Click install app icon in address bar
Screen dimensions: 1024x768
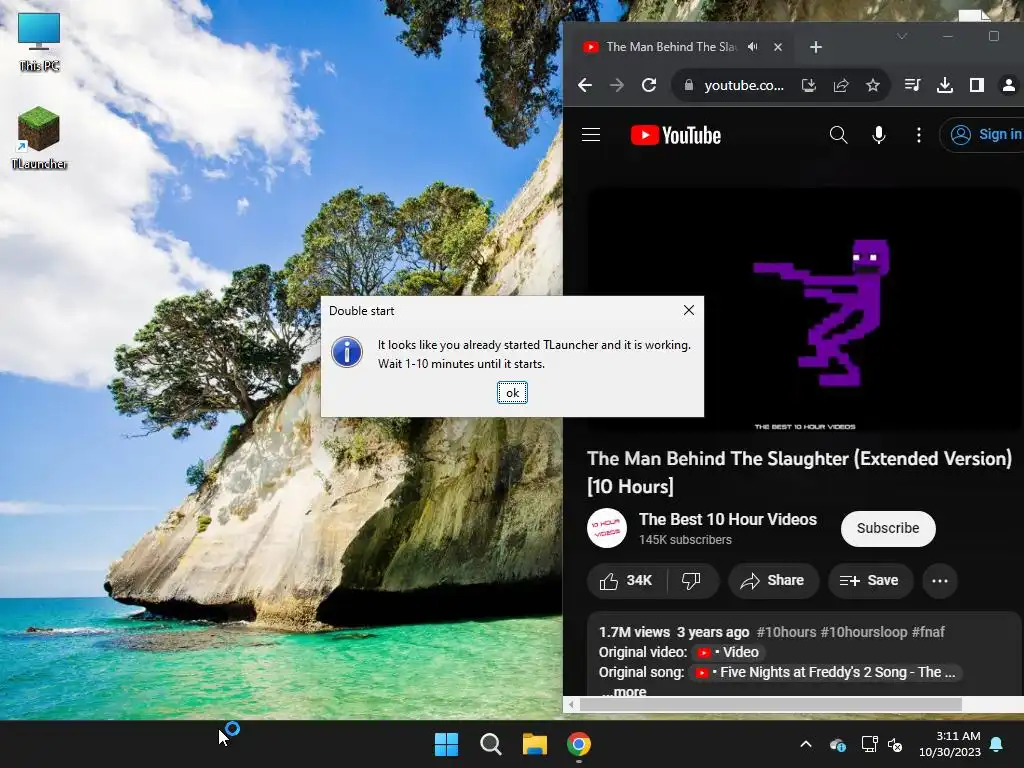pos(808,85)
